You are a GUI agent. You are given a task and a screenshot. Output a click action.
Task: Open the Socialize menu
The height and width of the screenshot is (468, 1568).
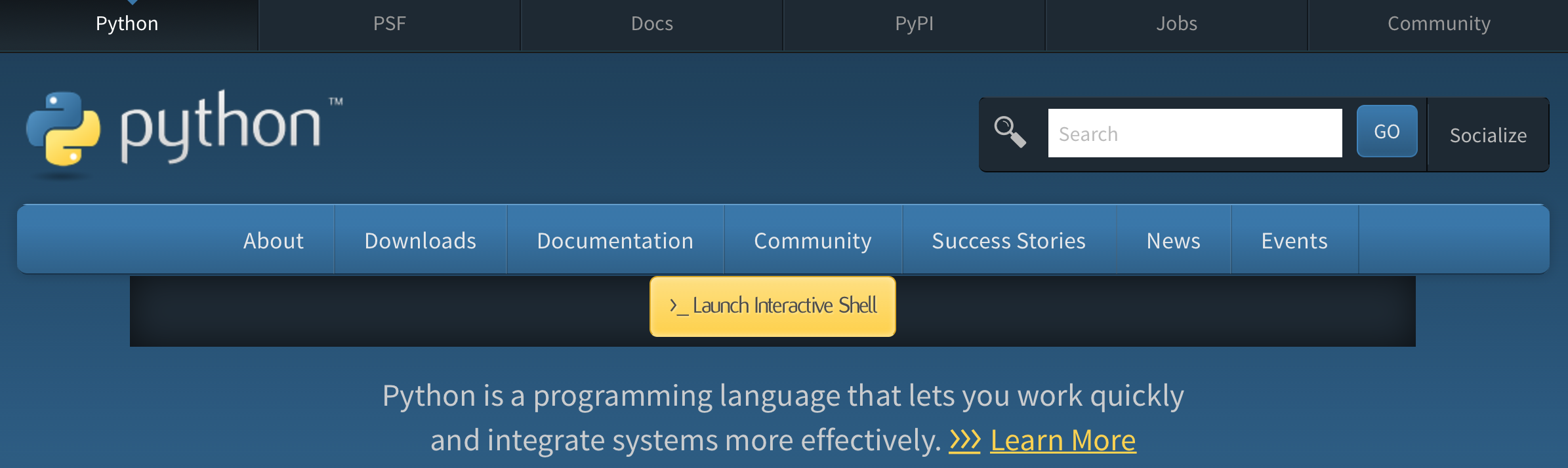[1488, 135]
